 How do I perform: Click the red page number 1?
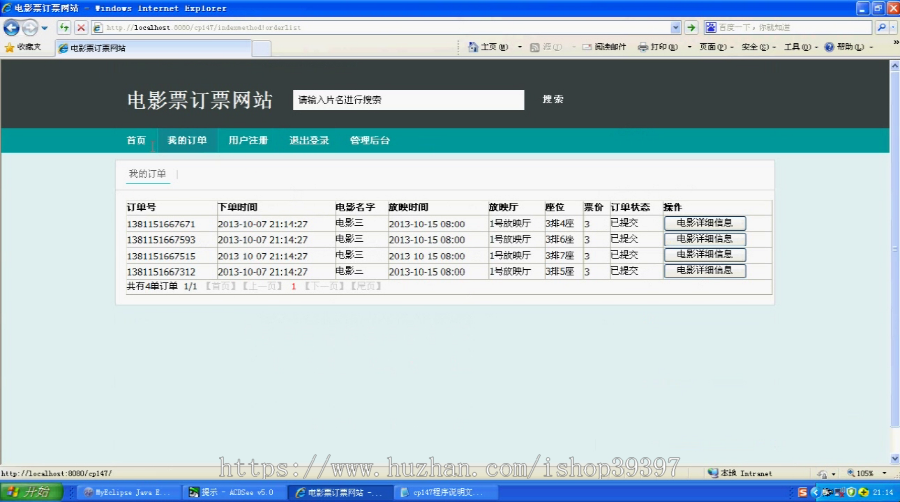pyautogui.click(x=293, y=286)
